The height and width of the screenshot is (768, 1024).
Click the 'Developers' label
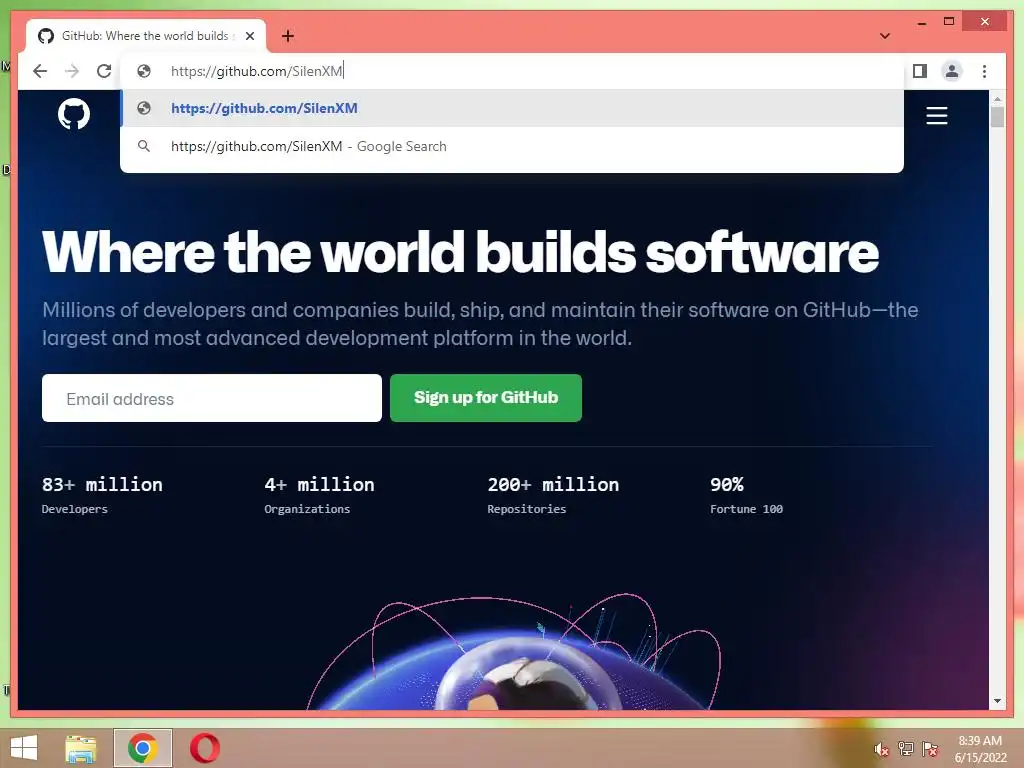coord(74,509)
